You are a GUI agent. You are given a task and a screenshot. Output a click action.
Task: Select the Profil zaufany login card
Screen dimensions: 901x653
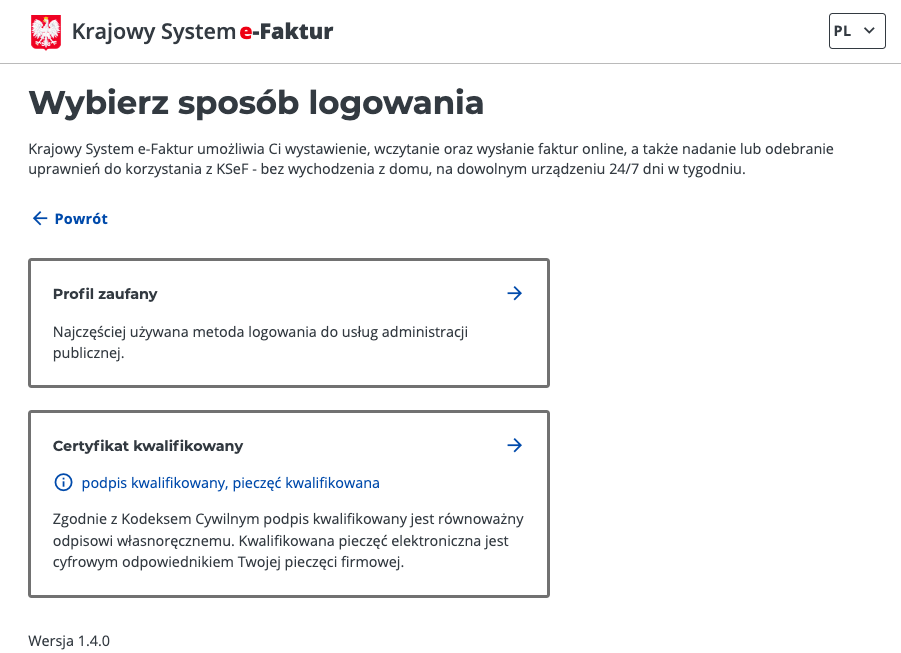[289, 323]
